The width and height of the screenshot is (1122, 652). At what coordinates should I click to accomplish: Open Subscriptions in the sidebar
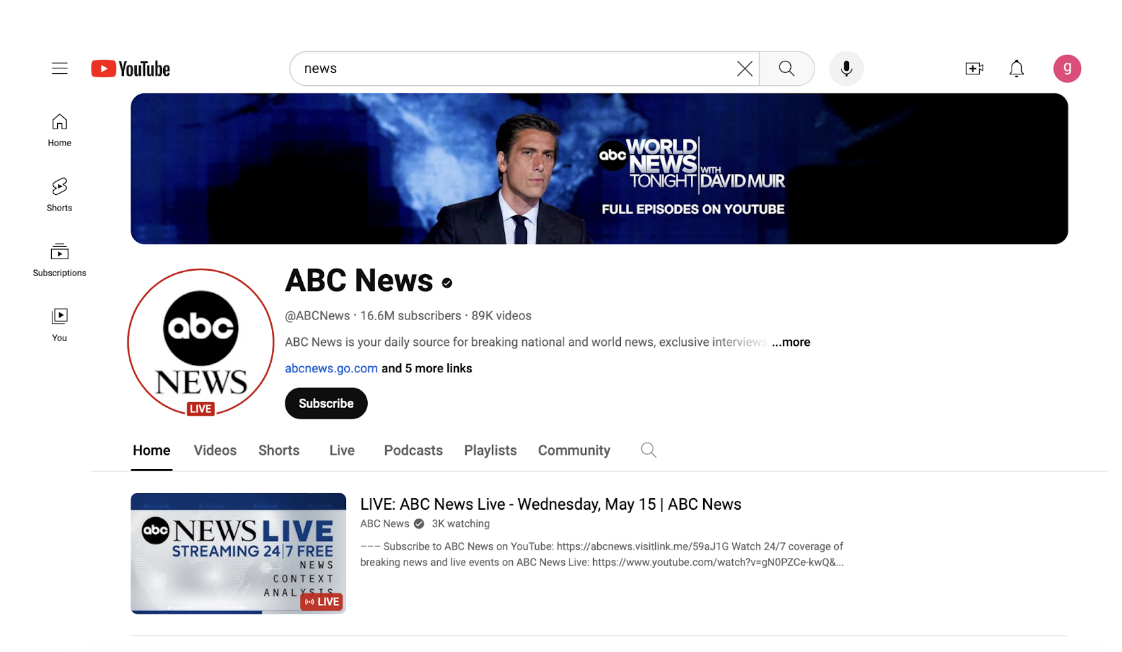59,260
